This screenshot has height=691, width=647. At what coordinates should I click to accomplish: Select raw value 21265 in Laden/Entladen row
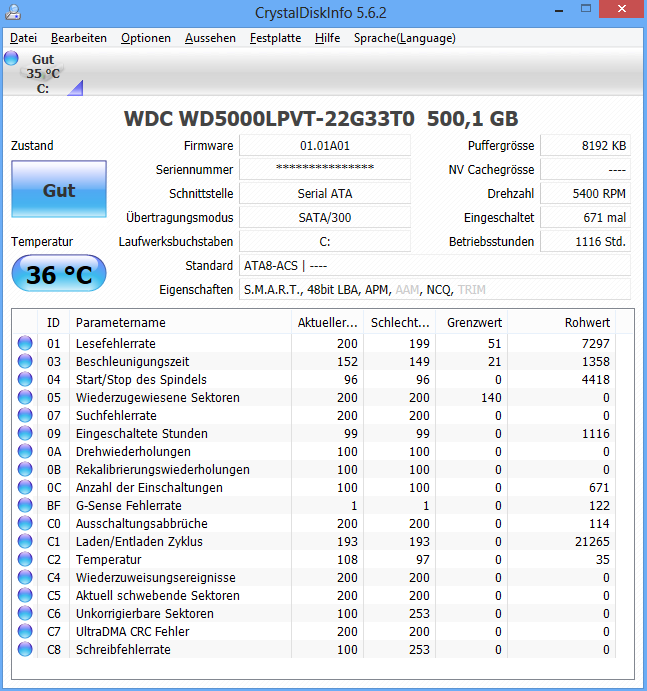592,542
